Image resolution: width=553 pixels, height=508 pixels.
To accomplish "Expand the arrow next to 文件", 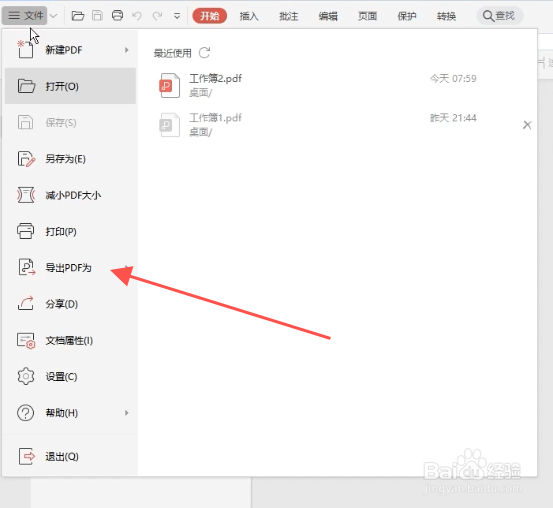I will [54, 16].
